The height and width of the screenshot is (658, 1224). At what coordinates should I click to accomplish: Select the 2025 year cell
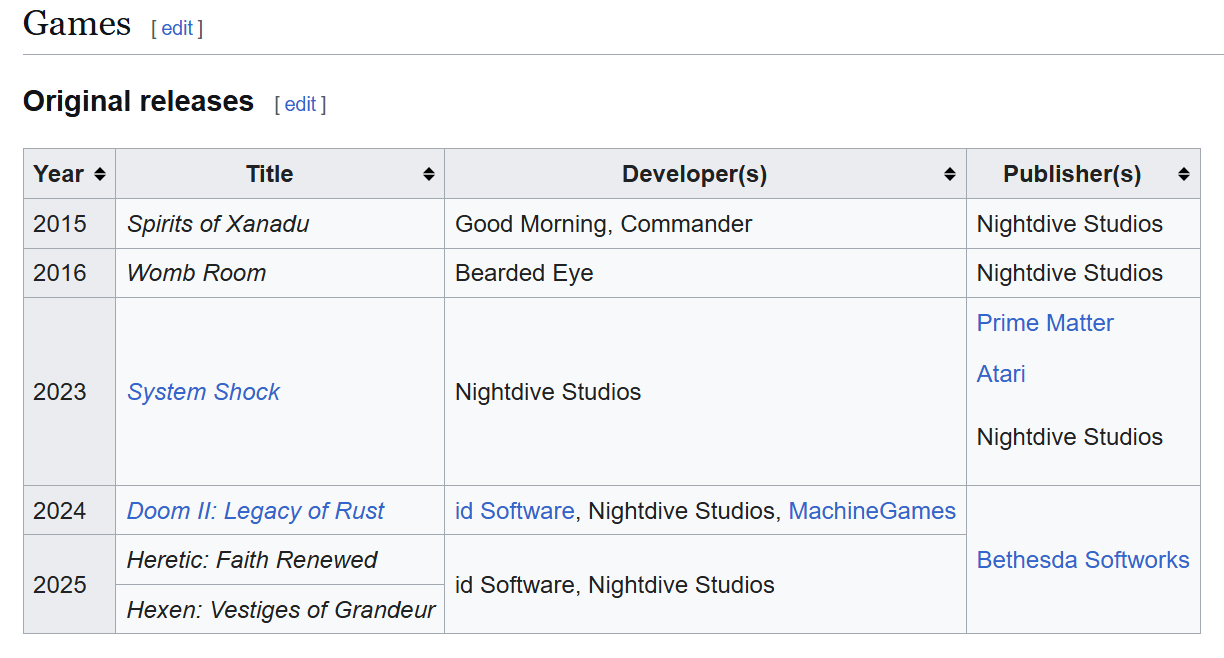click(69, 585)
